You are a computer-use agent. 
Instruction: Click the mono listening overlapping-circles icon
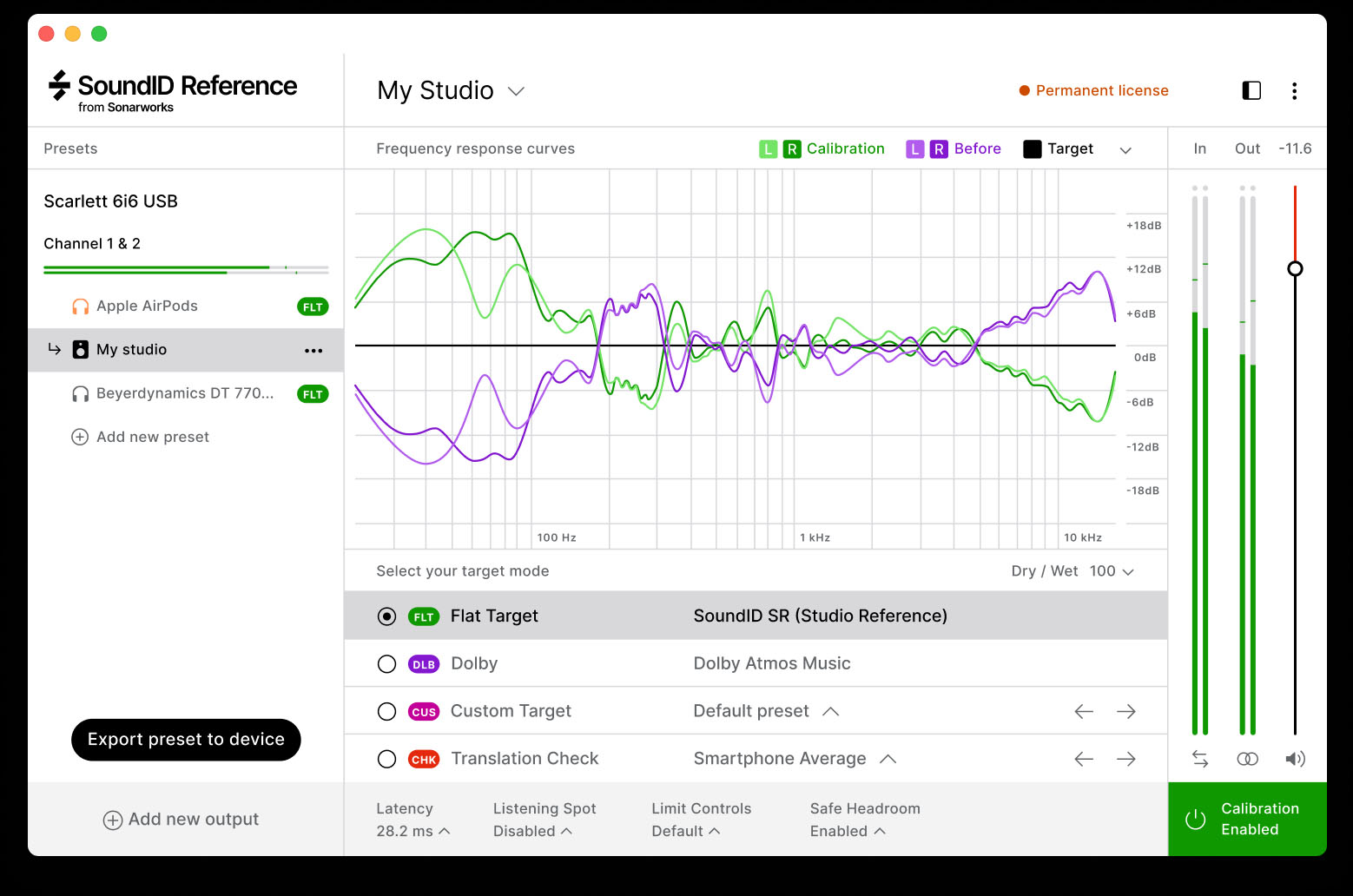coord(1247,759)
